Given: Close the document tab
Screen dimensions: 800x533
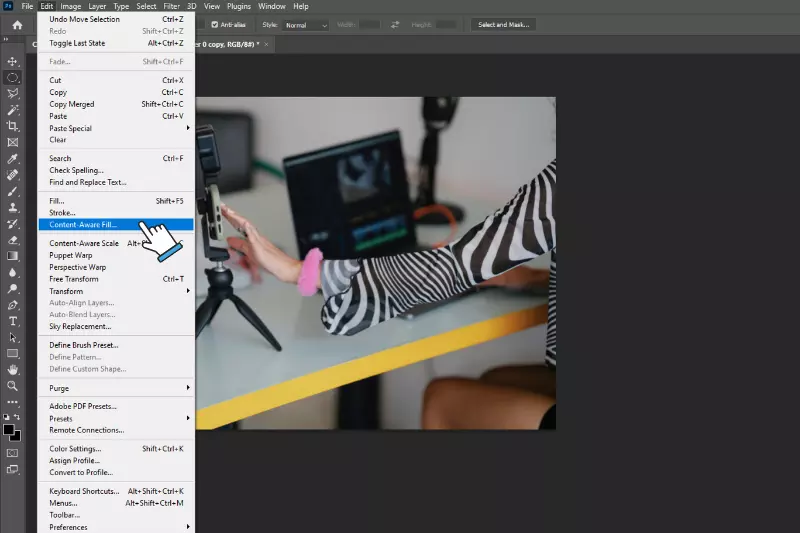Looking at the screenshot, I should (x=266, y=44).
